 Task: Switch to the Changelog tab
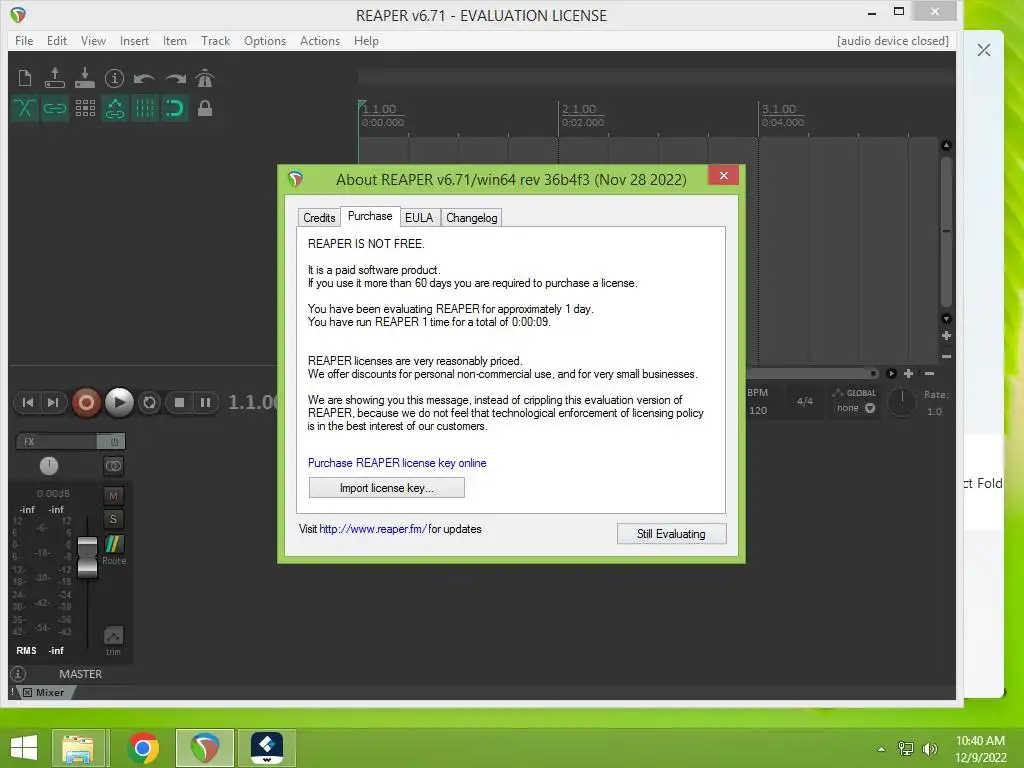472,217
